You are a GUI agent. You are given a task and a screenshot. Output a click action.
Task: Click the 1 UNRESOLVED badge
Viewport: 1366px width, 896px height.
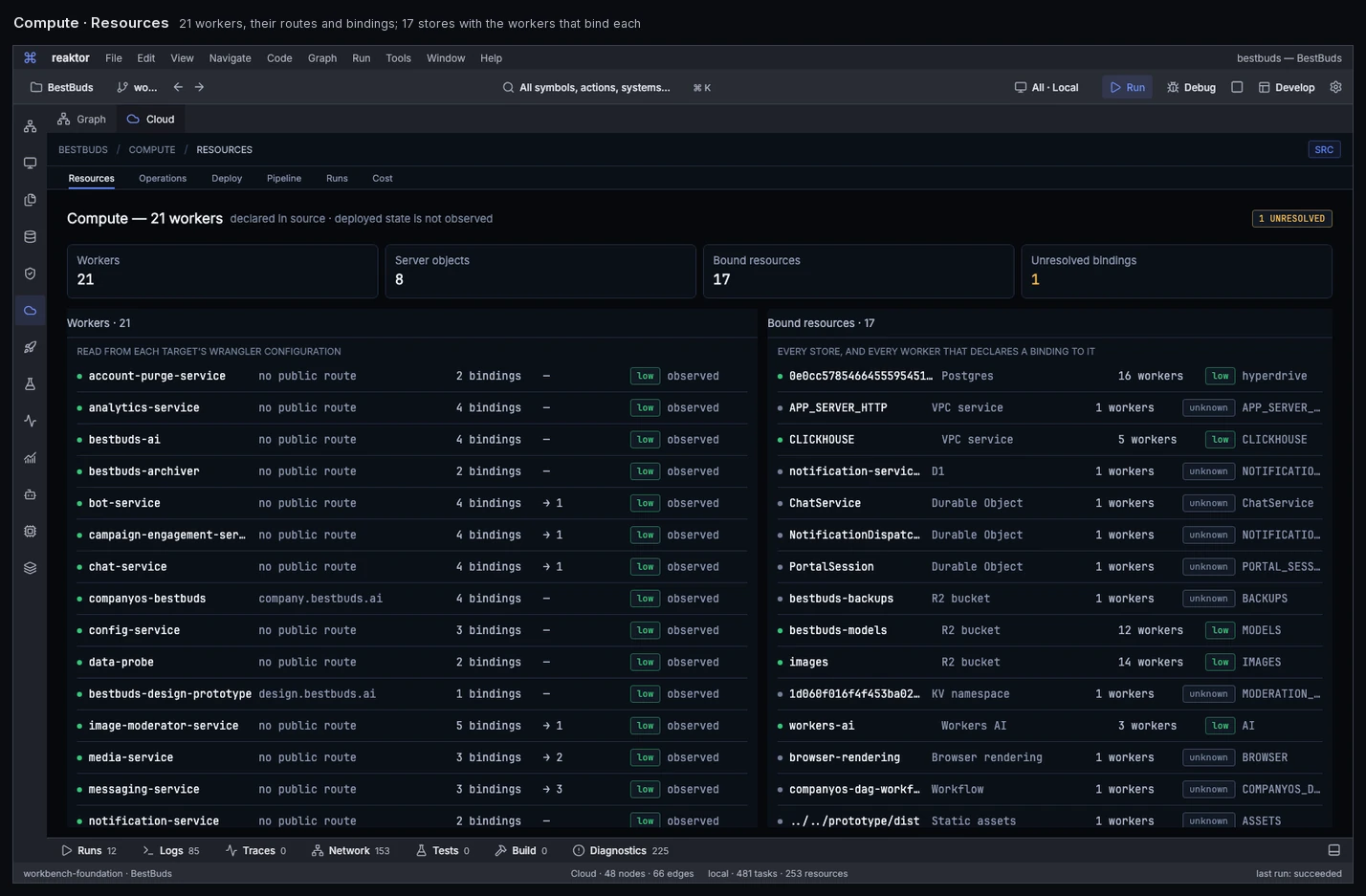(1291, 219)
